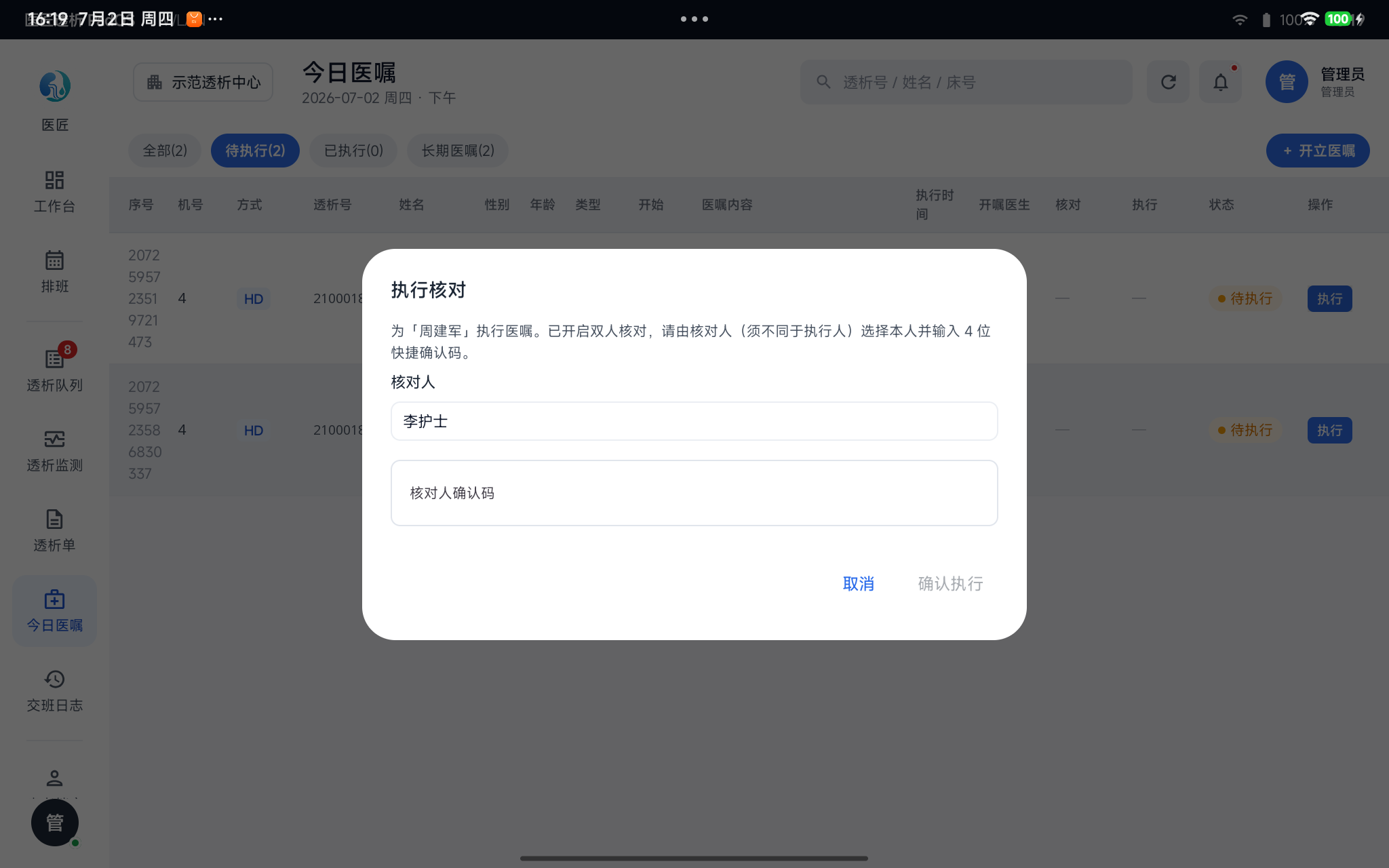Open 透析单 page in sidebar
Screen dimensions: 1389x868
(x=55, y=531)
